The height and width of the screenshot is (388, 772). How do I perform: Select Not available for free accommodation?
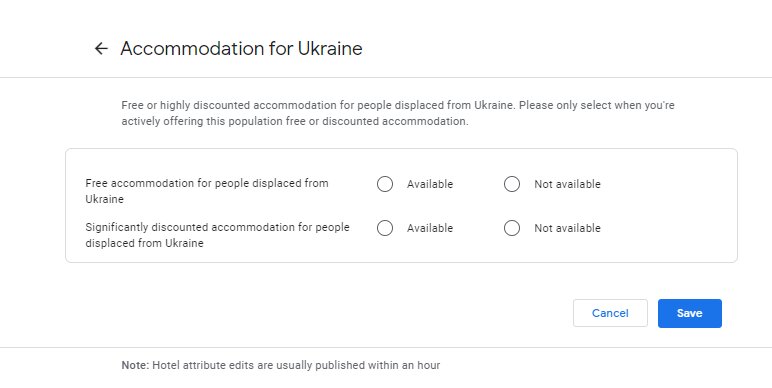click(x=512, y=184)
